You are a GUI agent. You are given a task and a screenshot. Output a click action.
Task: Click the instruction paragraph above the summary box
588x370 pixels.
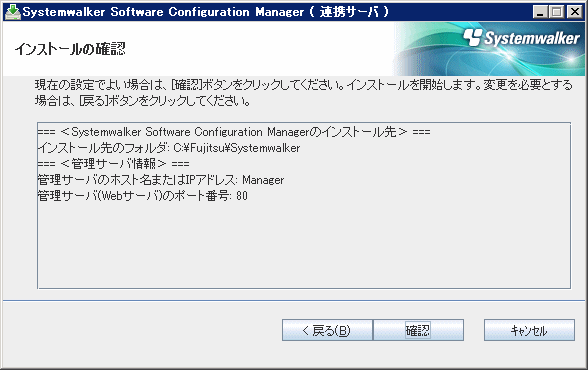pyautogui.click(x=304, y=93)
